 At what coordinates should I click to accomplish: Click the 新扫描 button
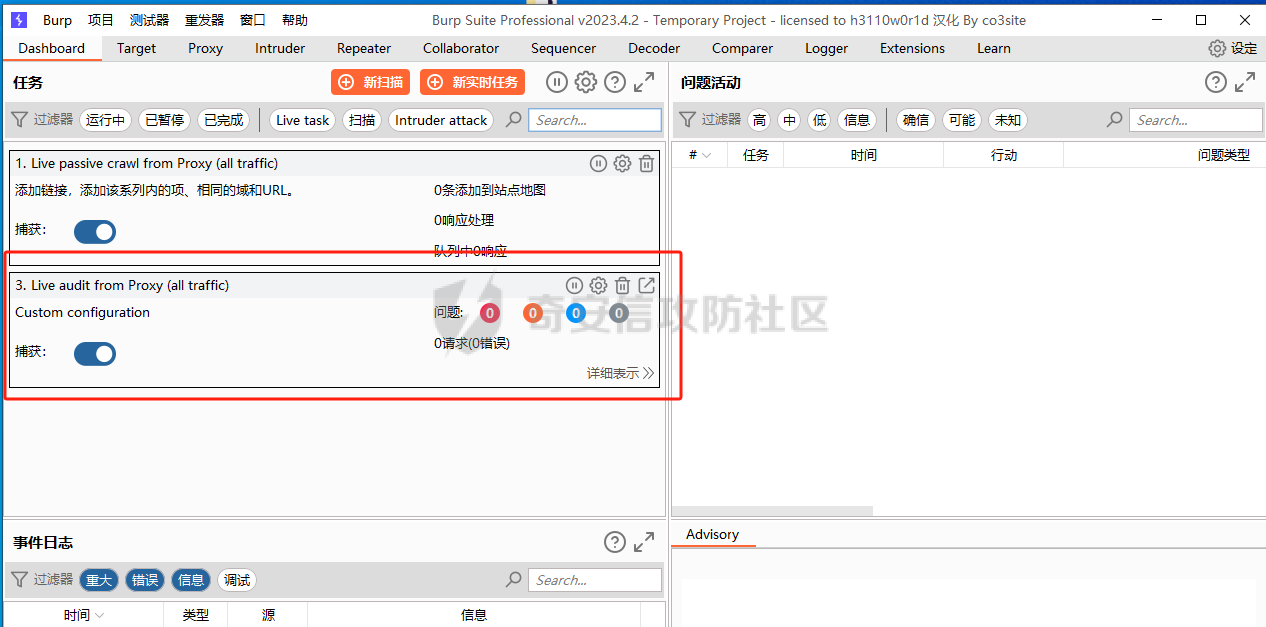(371, 83)
